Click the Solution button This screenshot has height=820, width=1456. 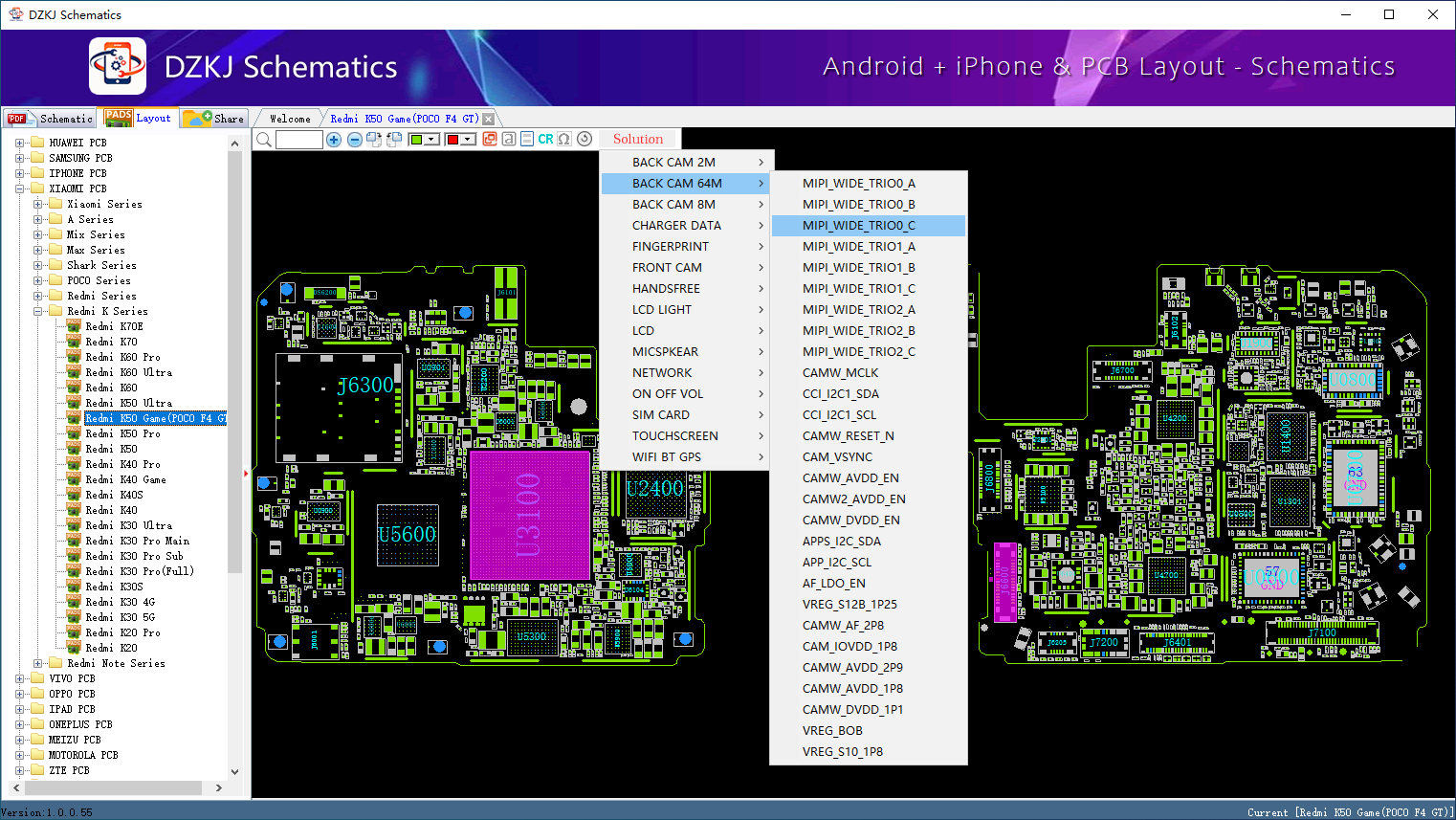point(638,140)
